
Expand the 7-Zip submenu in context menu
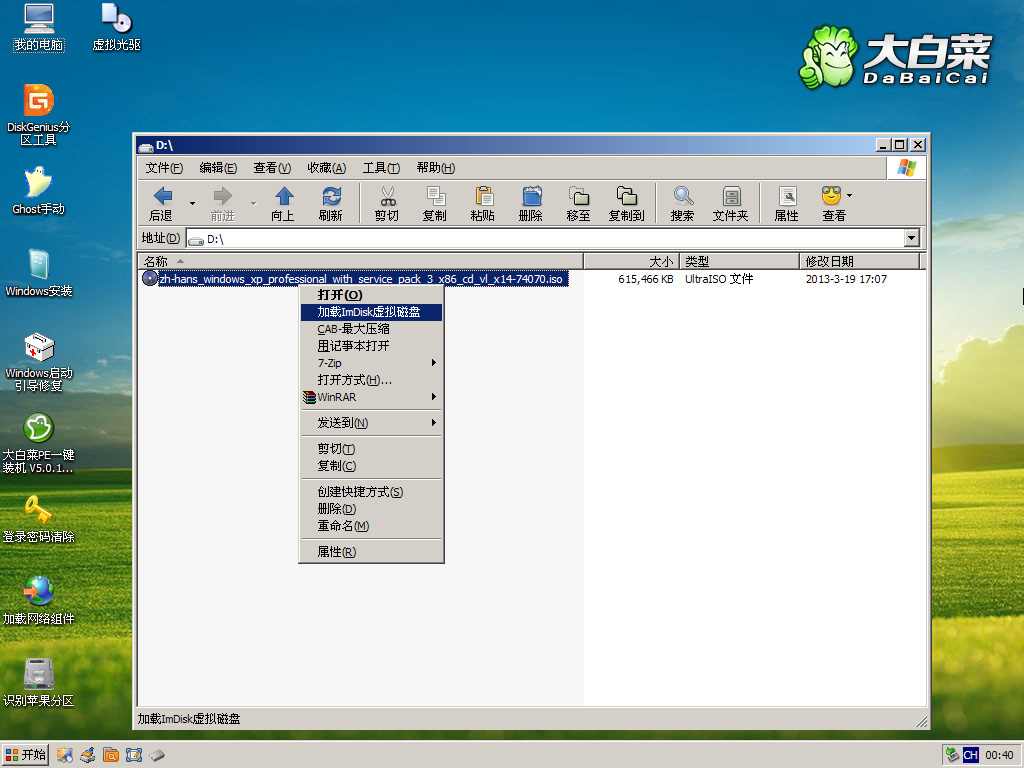[372, 363]
